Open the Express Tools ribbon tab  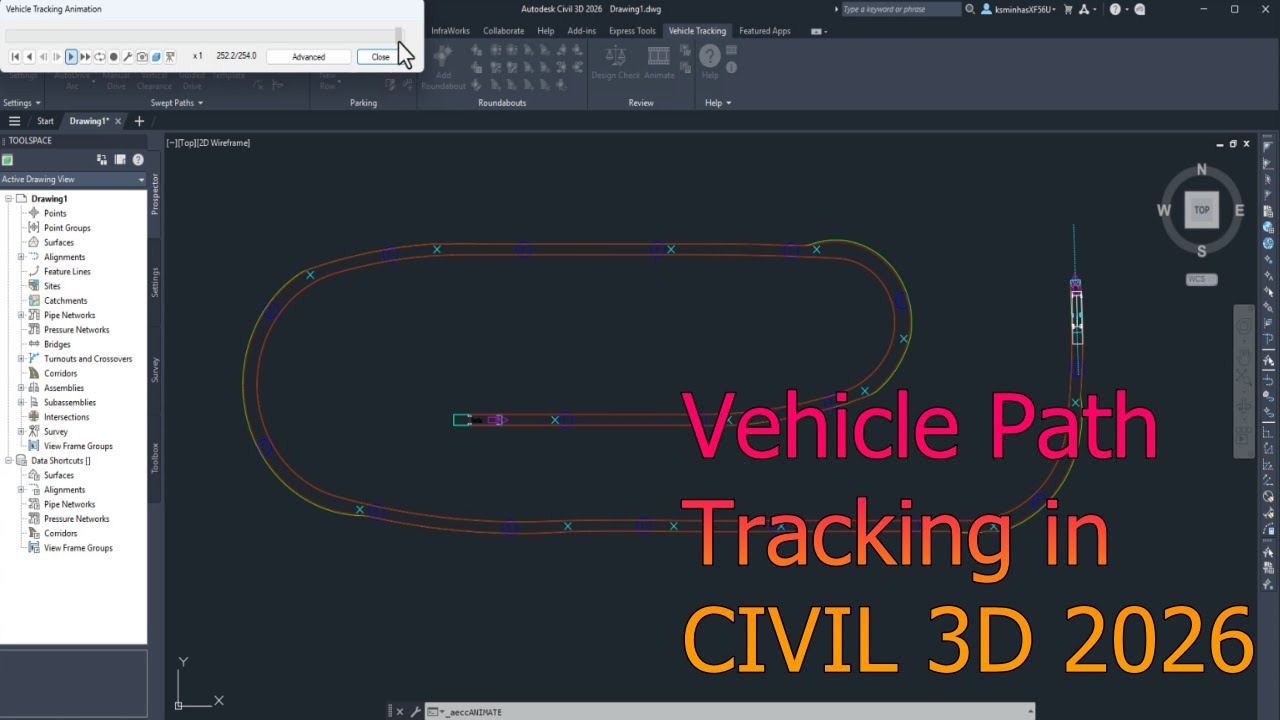point(632,31)
